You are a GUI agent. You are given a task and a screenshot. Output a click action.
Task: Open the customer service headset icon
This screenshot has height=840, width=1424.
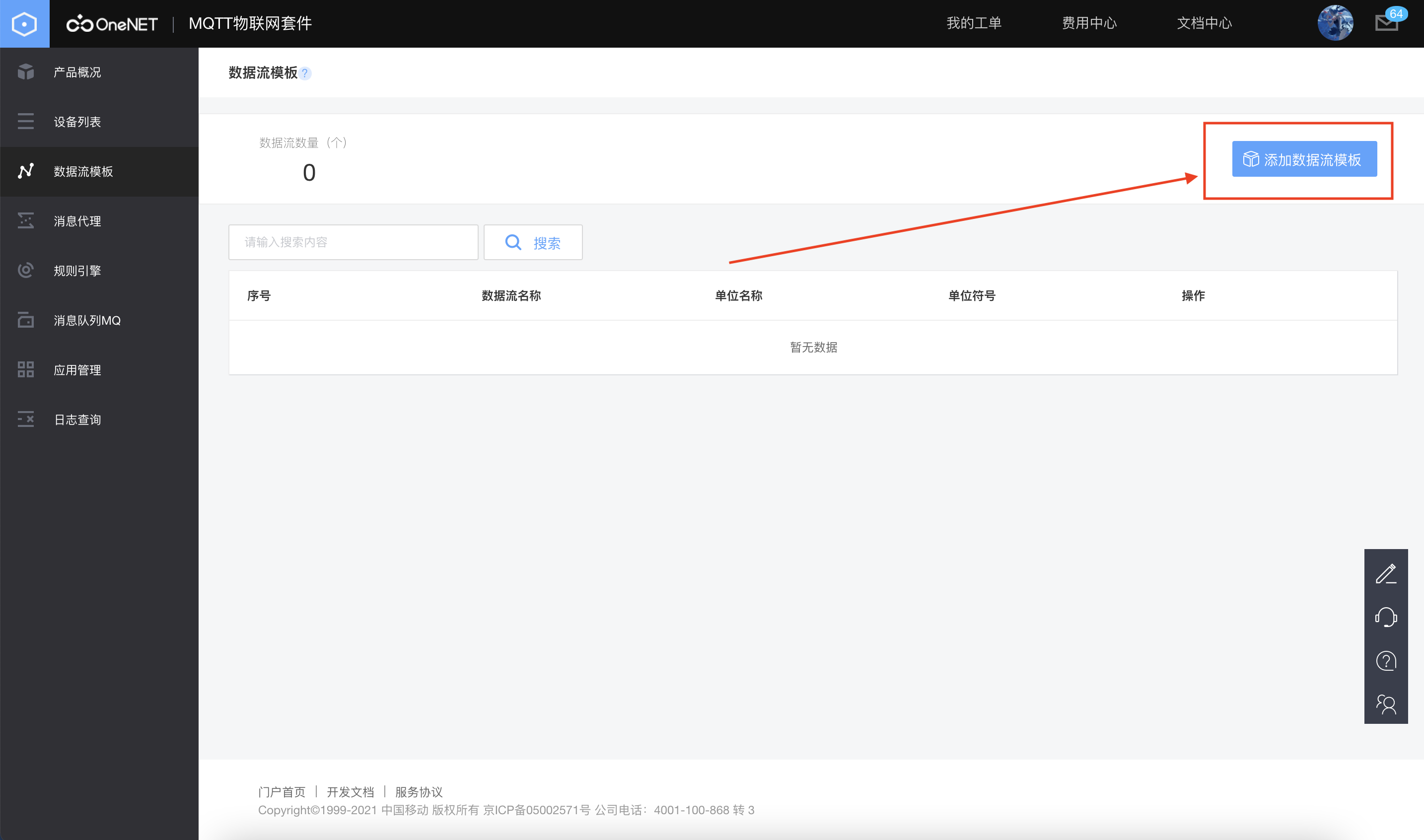(x=1386, y=617)
